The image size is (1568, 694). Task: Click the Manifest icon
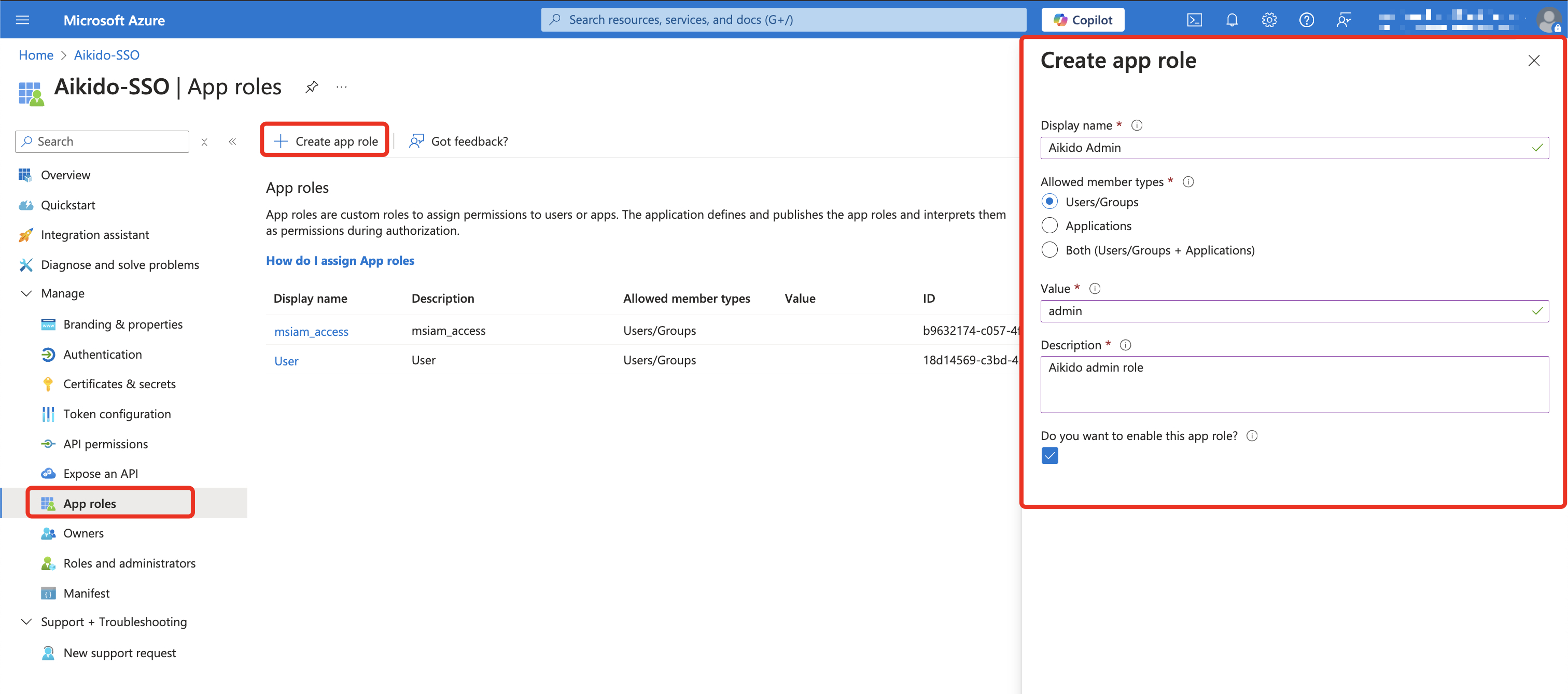48,593
